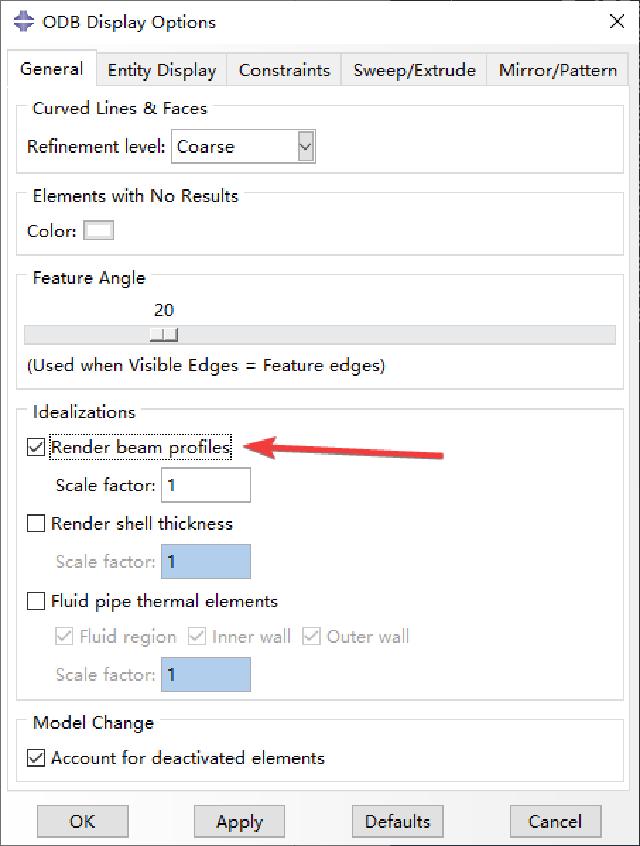Click the Abaqus ODB dialog title icon
The width and height of the screenshot is (640, 846).
23,22
